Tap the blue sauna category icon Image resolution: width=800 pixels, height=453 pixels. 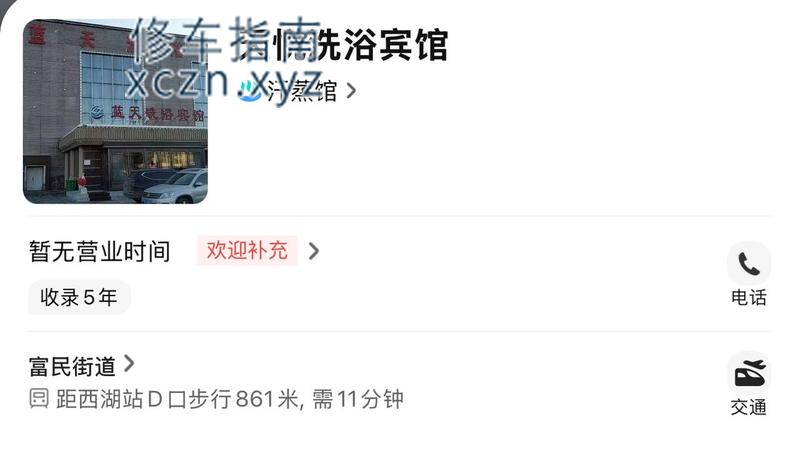[x=249, y=91]
